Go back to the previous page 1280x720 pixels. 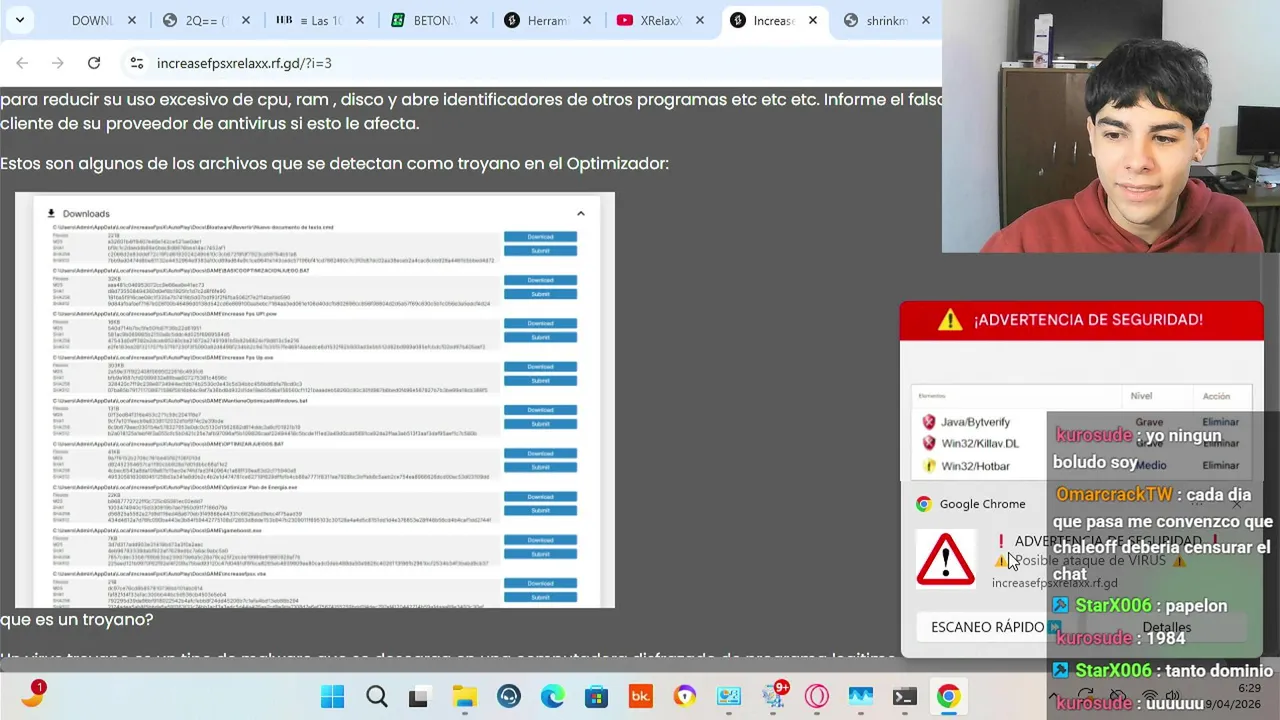coord(22,63)
